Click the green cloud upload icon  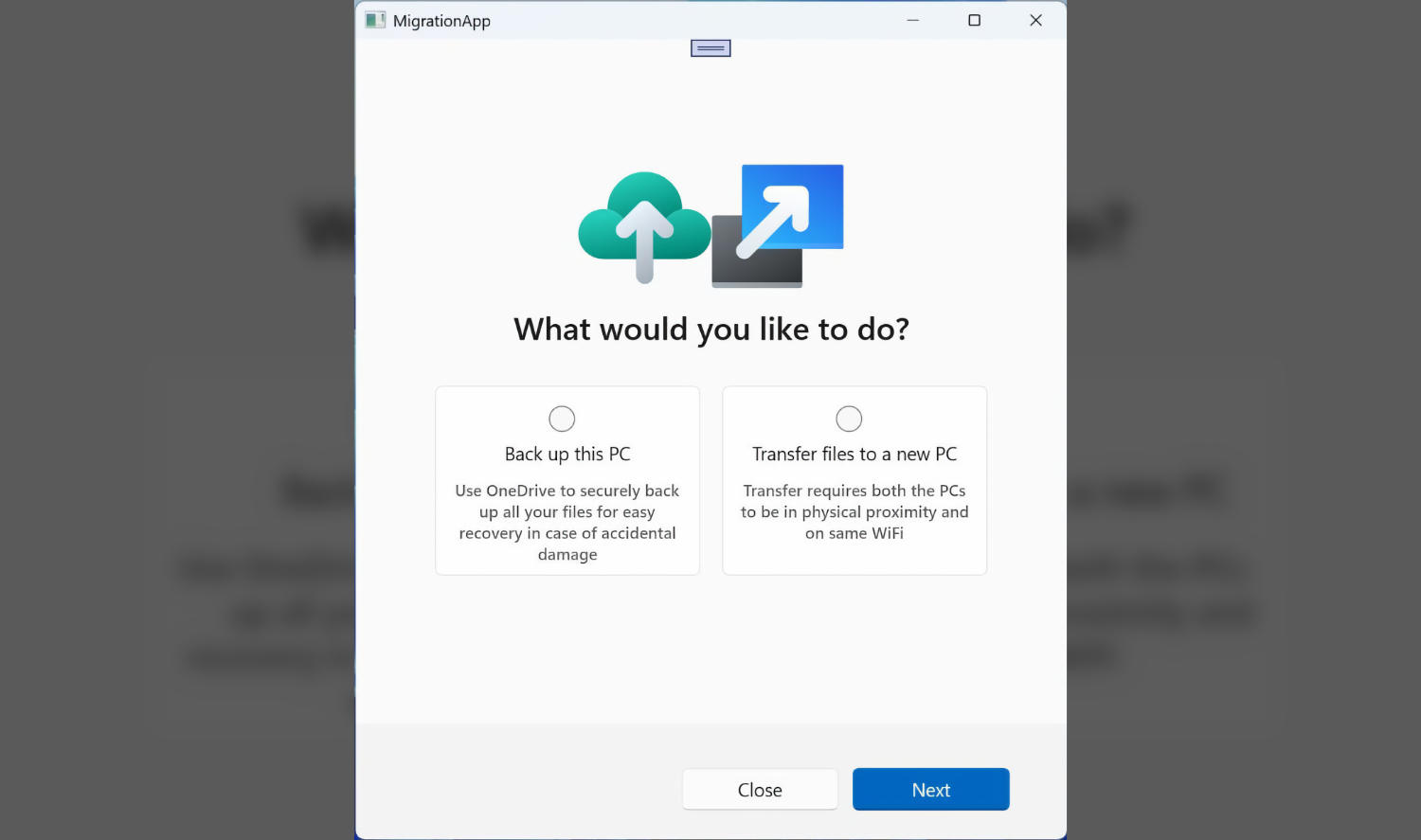point(644,227)
